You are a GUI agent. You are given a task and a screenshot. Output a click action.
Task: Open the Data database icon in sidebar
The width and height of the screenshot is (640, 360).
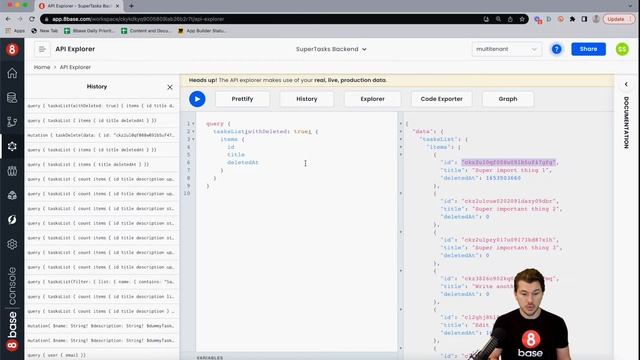coord(12,98)
